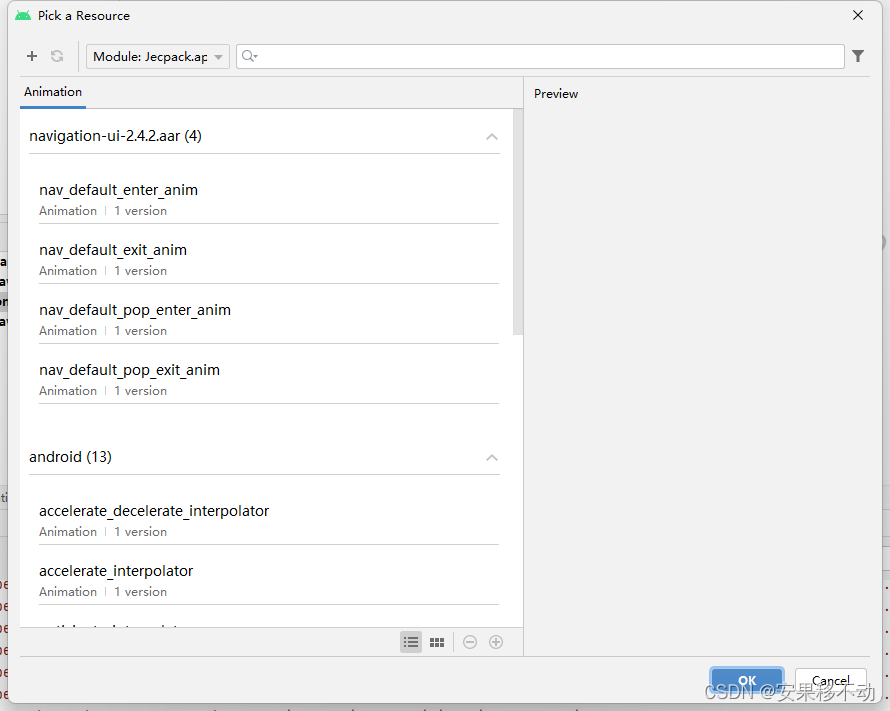
Task: Switch to grid view at the bottom
Action: pos(437,641)
